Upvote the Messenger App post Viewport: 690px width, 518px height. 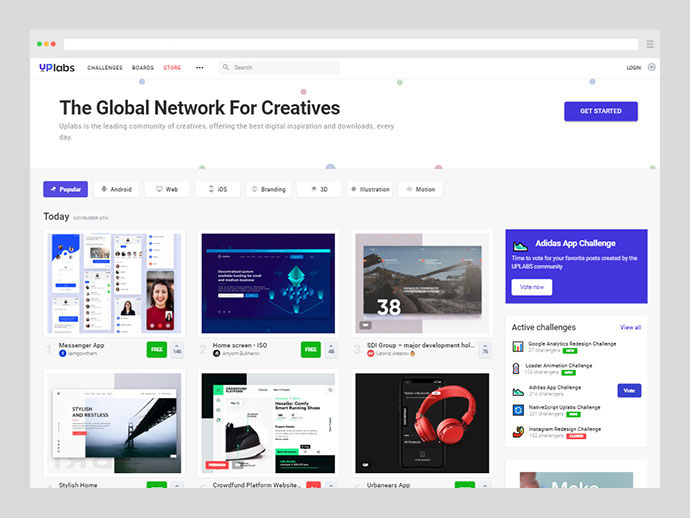point(177,349)
